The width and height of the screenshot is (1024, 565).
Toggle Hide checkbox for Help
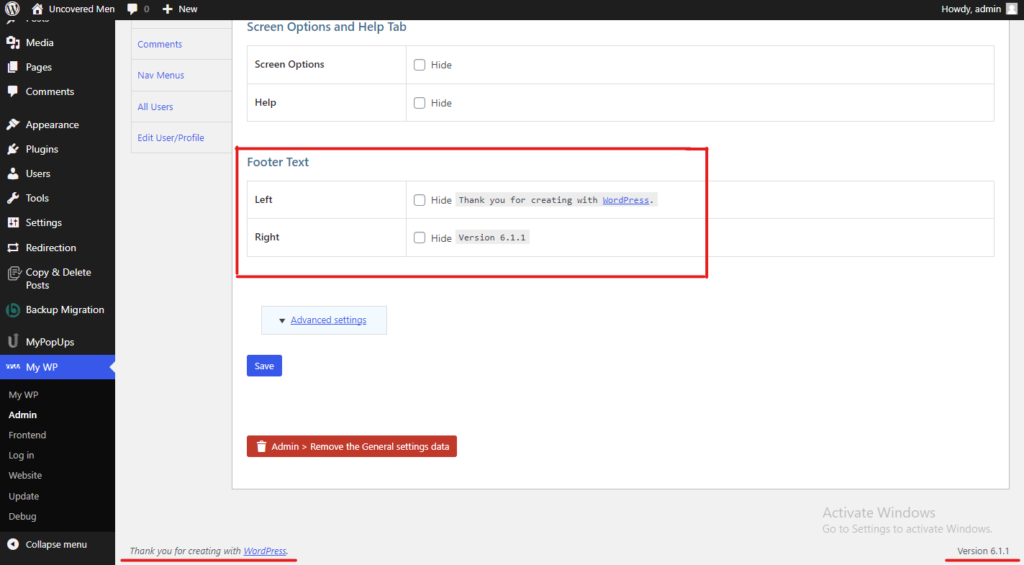click(x=419, y=103)
